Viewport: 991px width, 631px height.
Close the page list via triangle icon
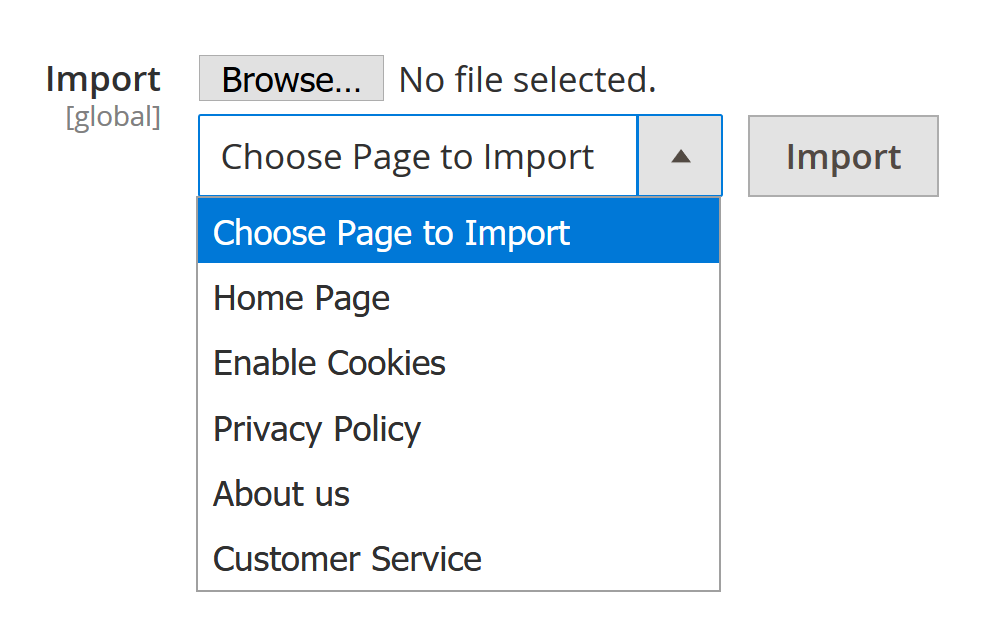[x=680, y=156]
